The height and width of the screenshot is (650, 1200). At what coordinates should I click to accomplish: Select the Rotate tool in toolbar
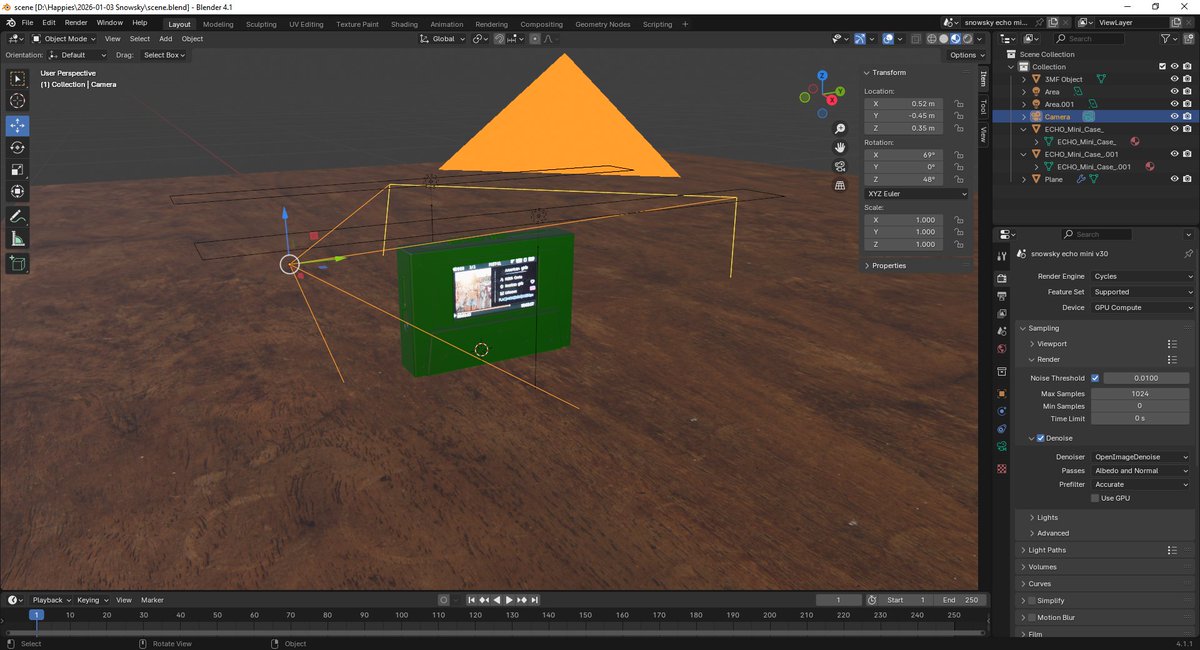pos(18,147)
